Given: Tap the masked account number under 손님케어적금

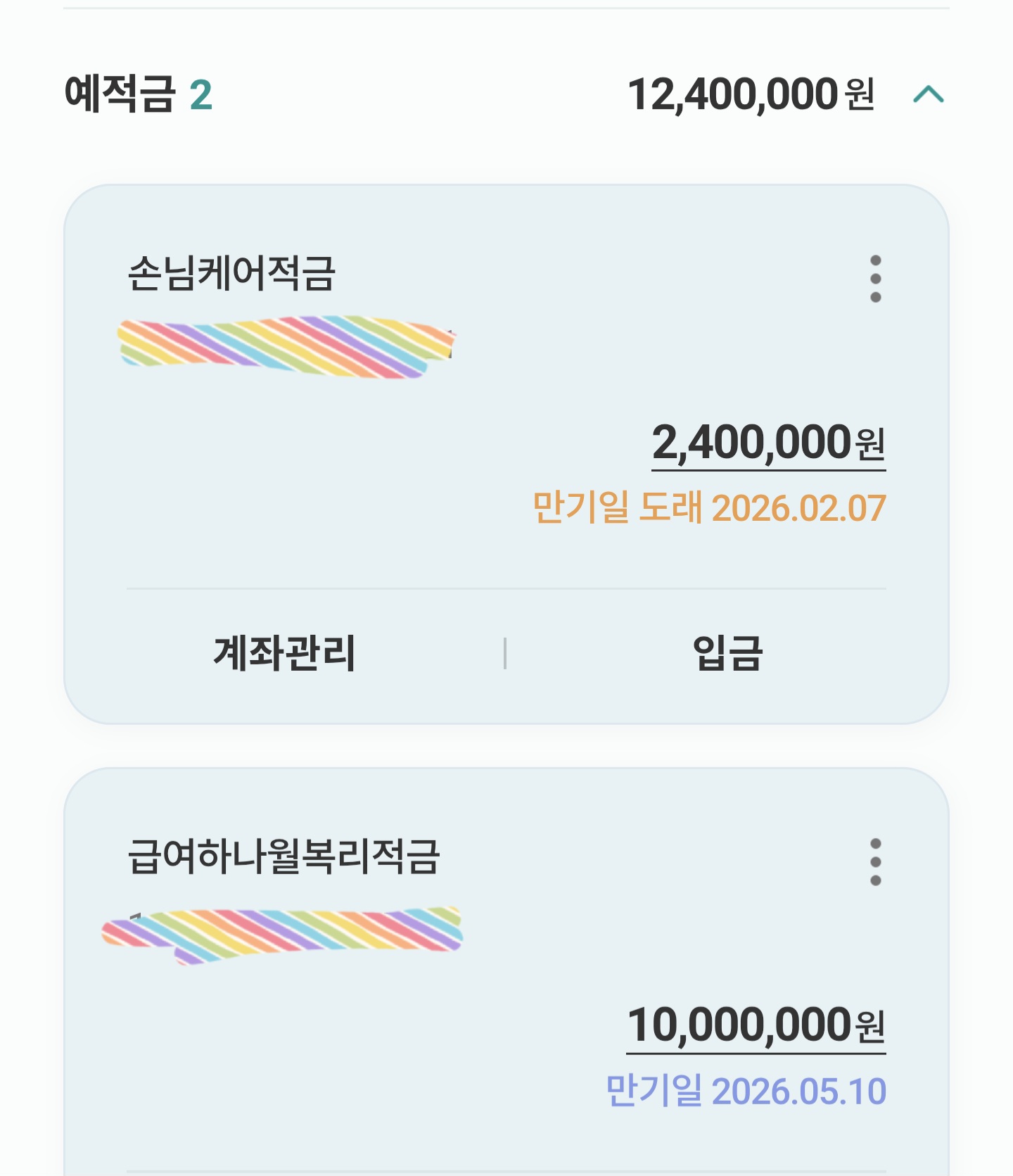Looking at the screenshot, I should 285,347.
